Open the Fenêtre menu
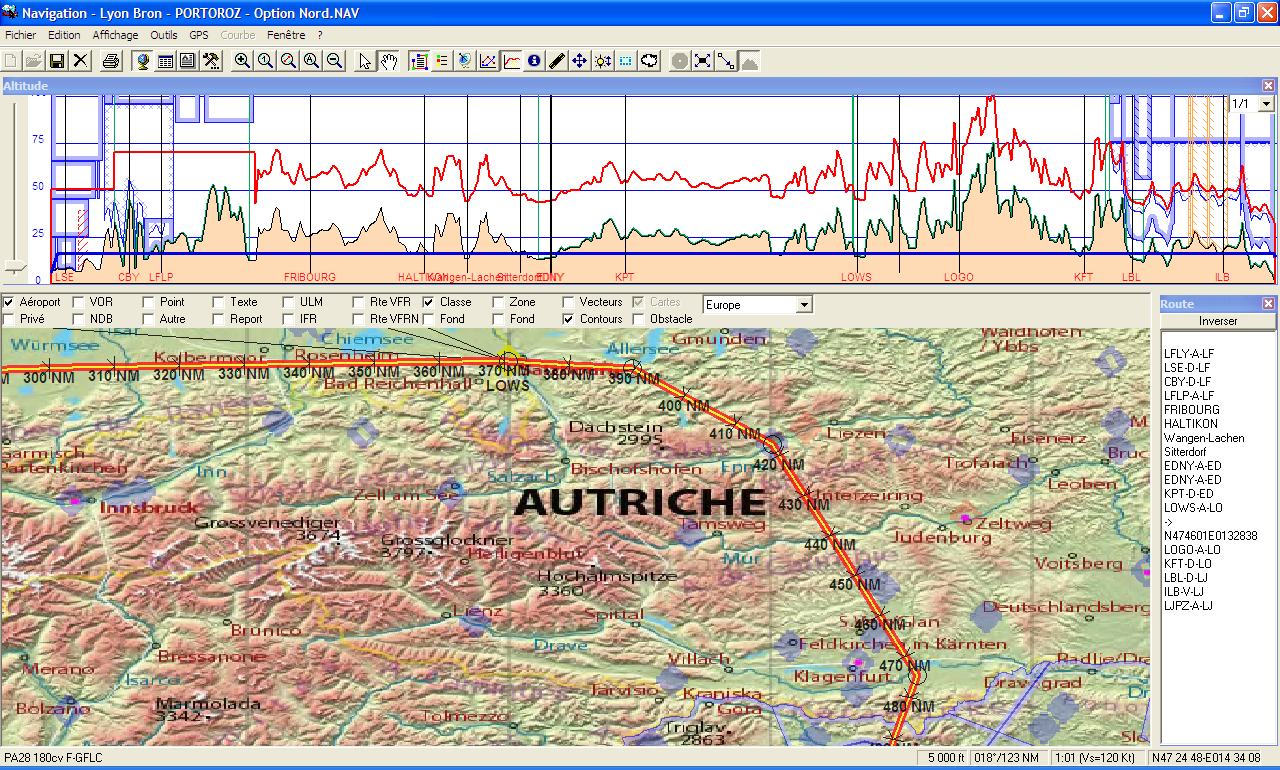1280x770 pixels. pyautogui.click(x=286, y=35)
